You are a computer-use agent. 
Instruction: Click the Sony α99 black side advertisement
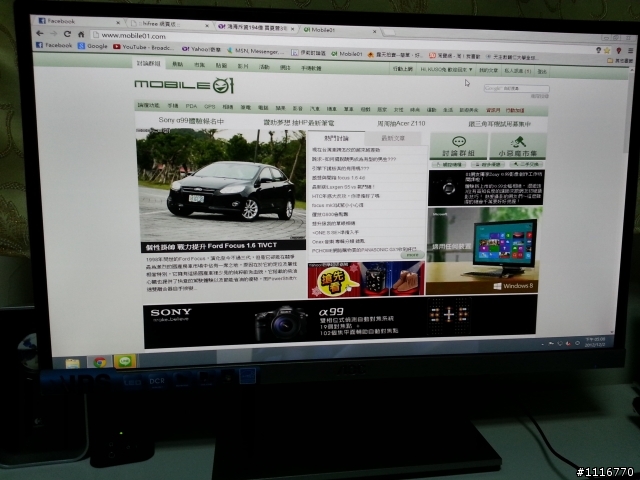(x=486, y=187)
